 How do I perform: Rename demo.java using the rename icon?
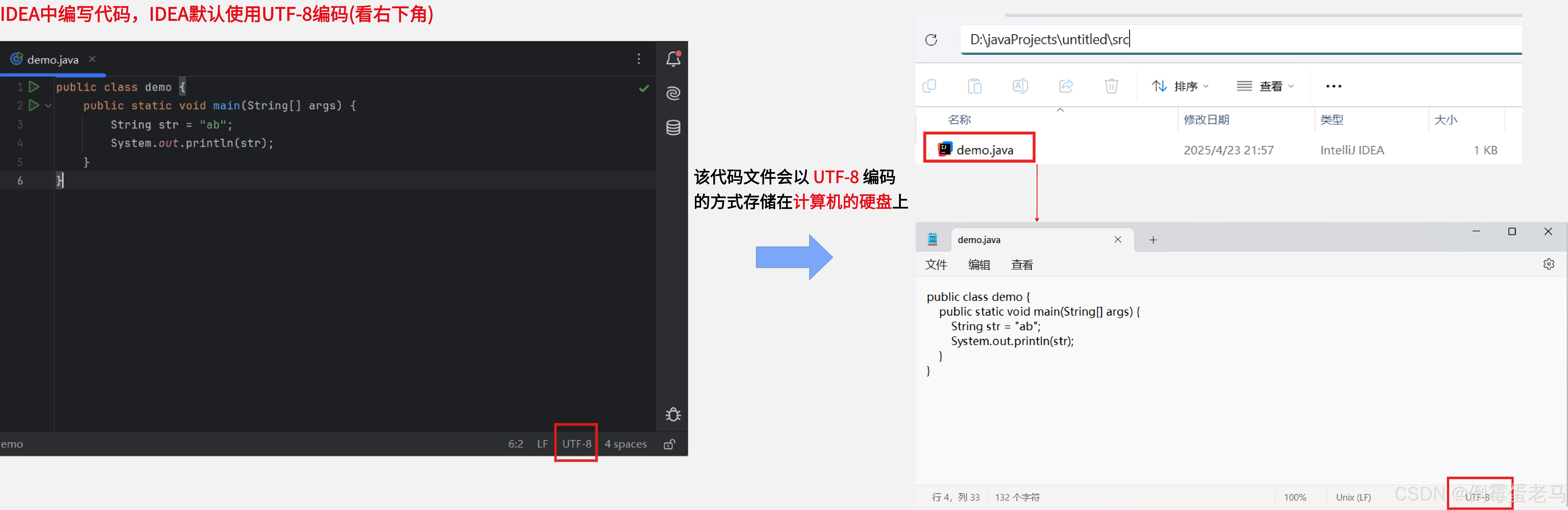(x=1020, y=86)
